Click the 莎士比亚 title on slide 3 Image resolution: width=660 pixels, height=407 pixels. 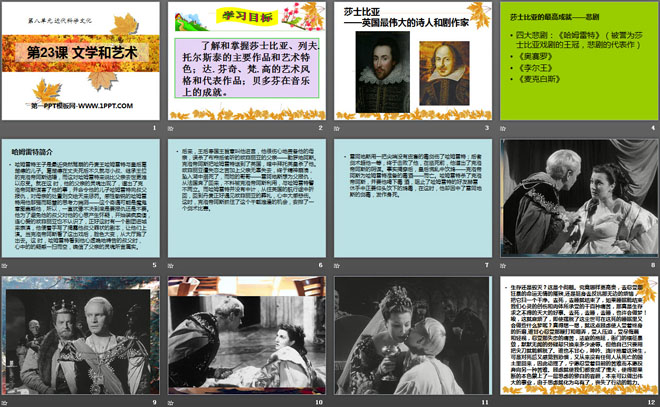[x=362, y=12]
